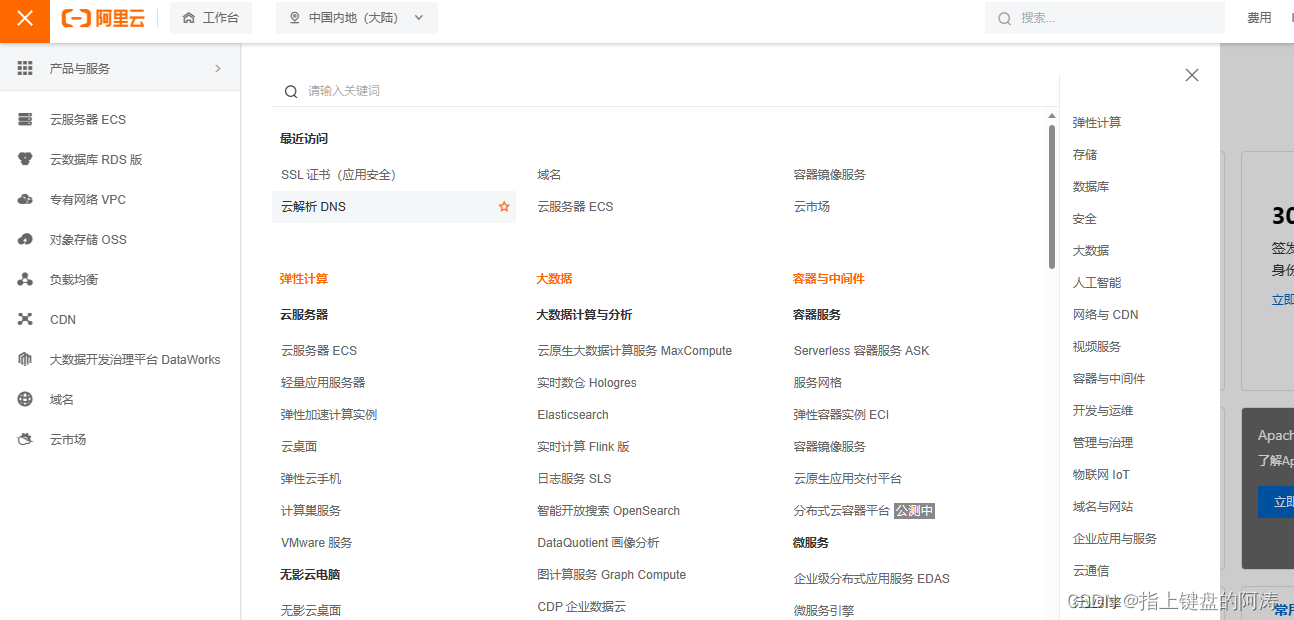Open 容器镜像服务 in recent visits

(830, 175)
